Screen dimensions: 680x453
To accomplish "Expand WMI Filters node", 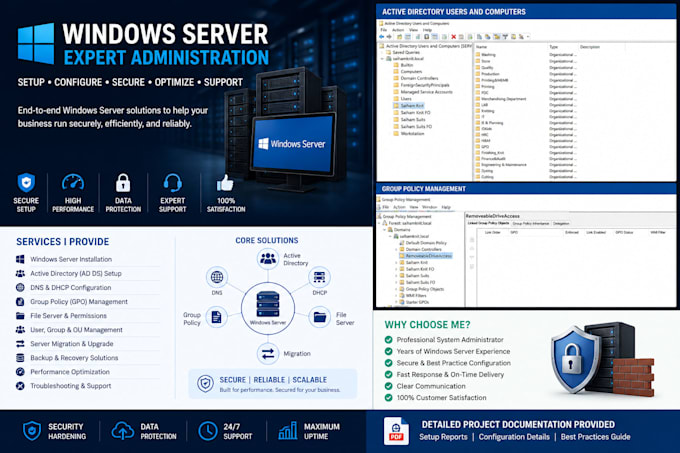I will click(x=396, y=295).
